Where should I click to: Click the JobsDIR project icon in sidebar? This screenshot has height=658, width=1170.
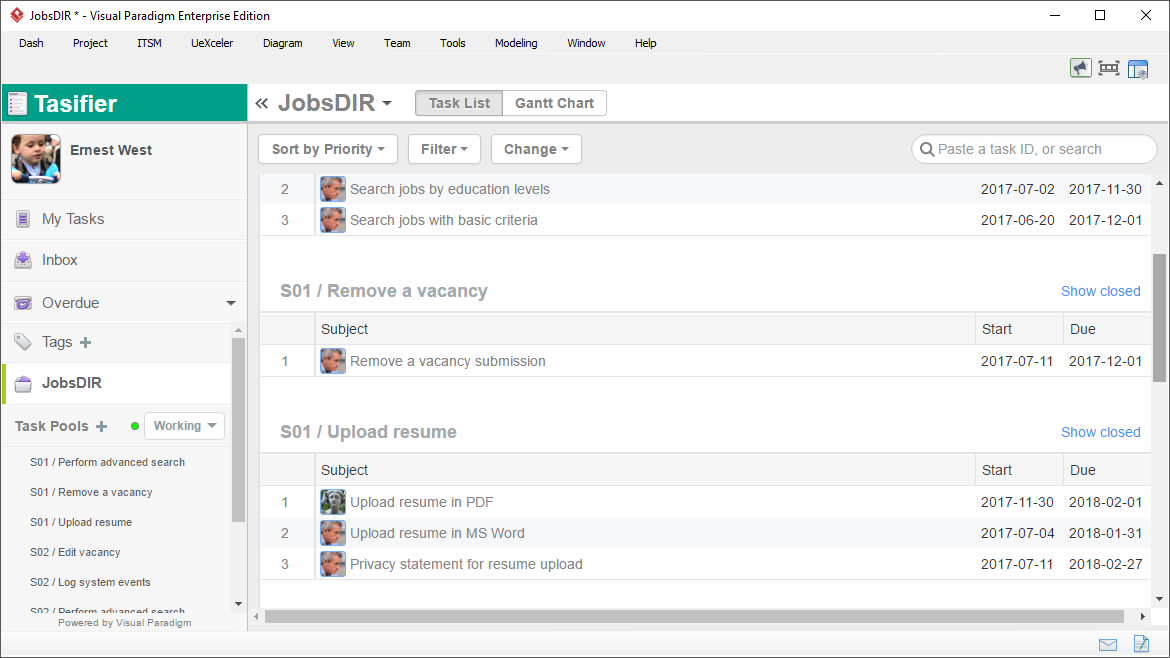coord(23,383)
